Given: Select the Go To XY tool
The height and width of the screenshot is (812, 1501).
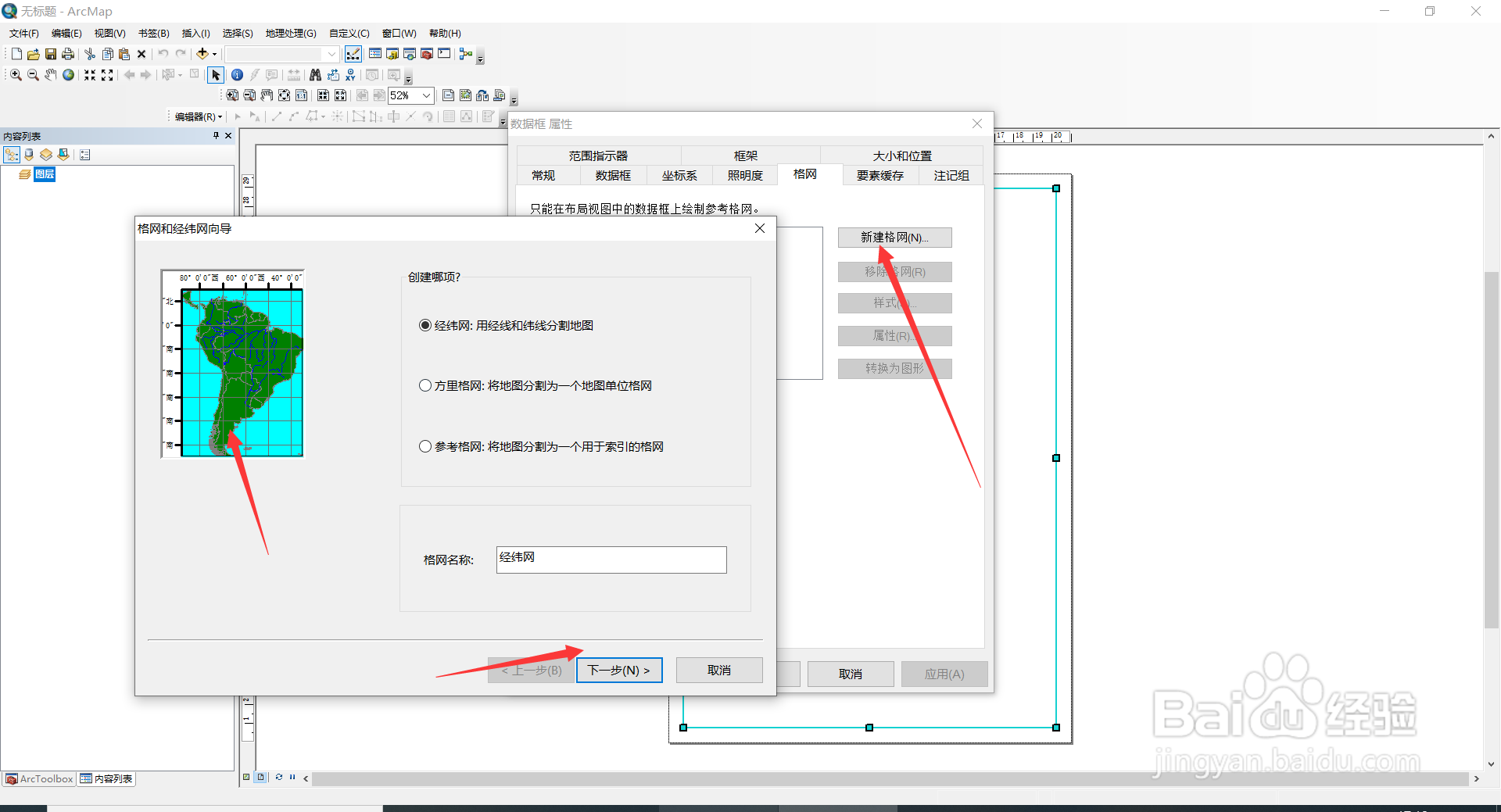Looking at the screenshot, I should 350,74.
